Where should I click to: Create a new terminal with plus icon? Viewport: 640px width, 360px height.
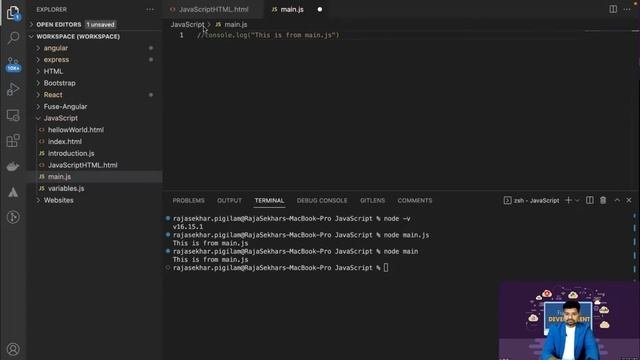click(x=568, y=200)
